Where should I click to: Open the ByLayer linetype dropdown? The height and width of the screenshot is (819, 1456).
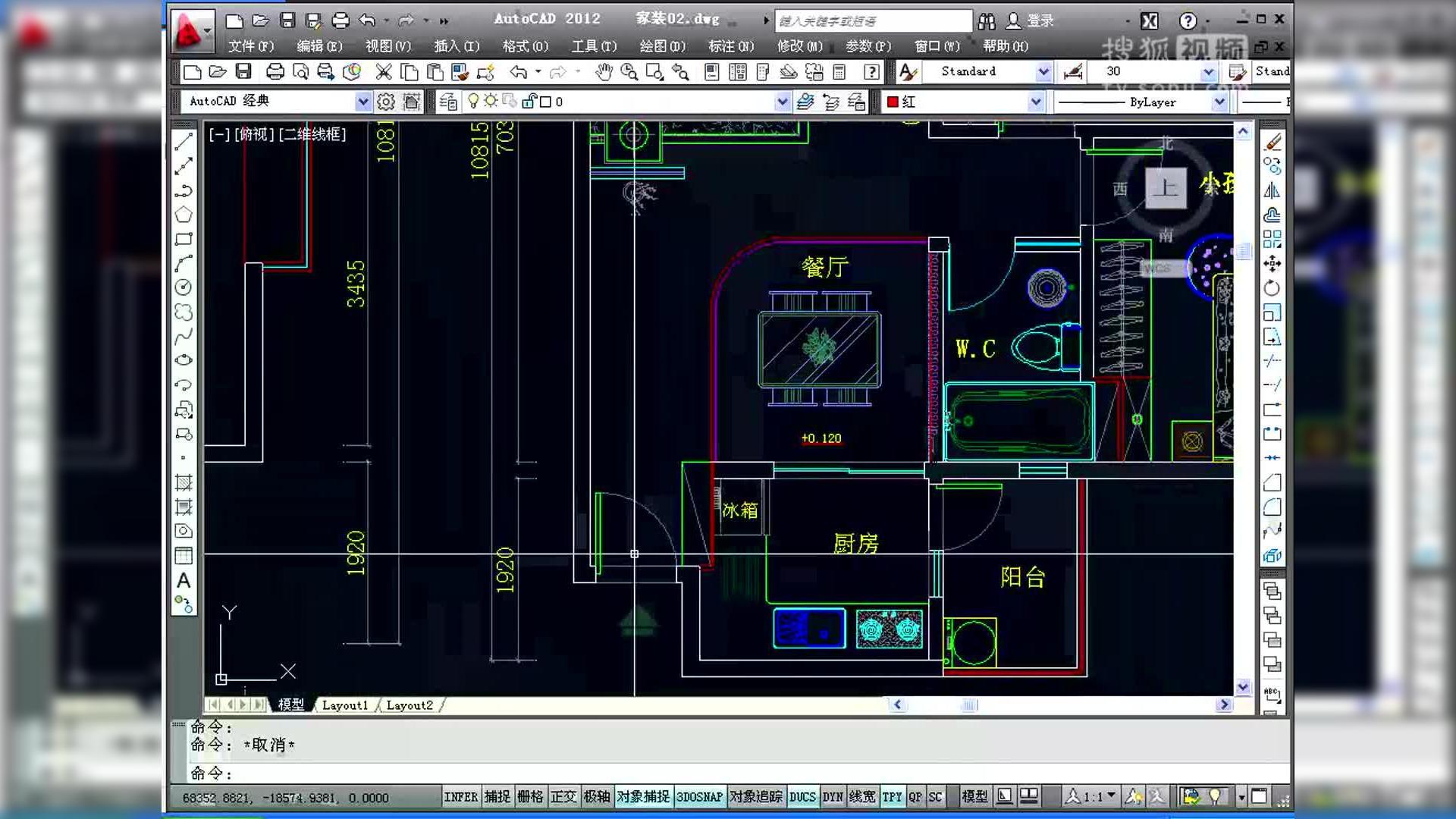point(1219,102)
